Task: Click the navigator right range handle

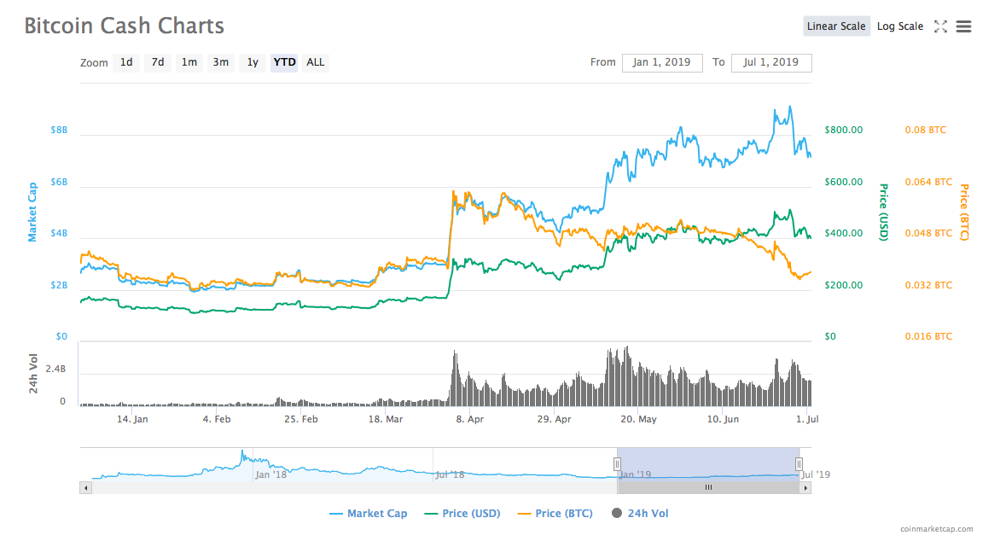Action: 798,464
